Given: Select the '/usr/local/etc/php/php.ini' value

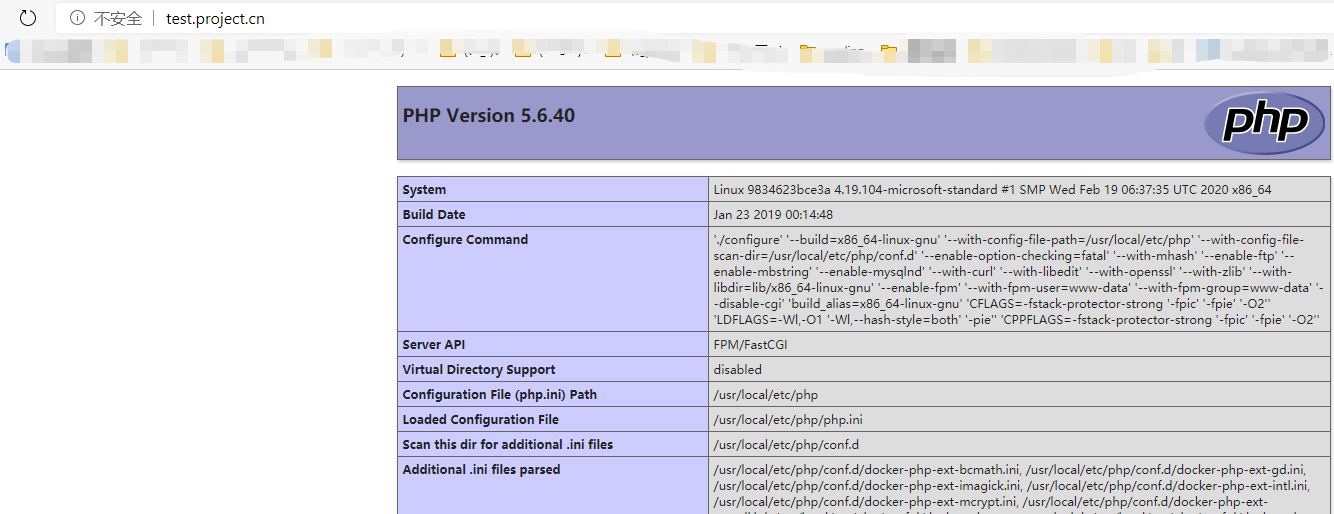Looking at the screenshot, I should [x=788, y=420].
